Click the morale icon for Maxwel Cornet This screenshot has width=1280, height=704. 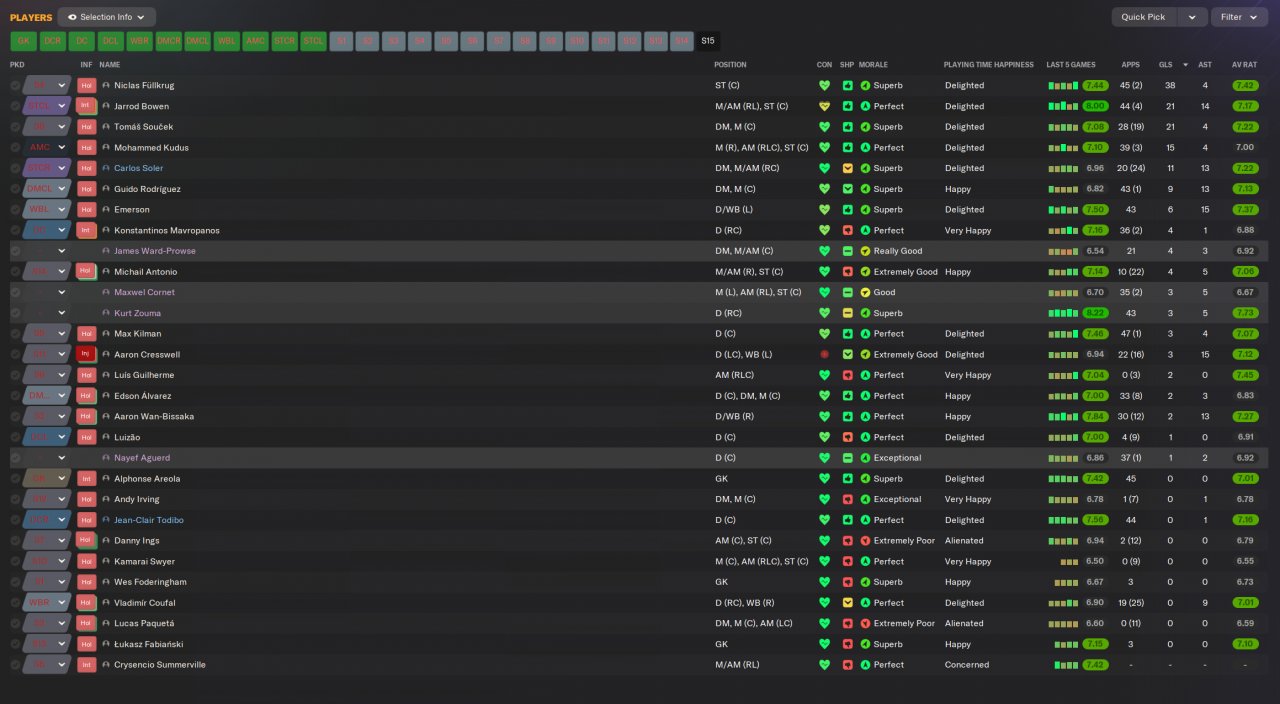[866, 292]
